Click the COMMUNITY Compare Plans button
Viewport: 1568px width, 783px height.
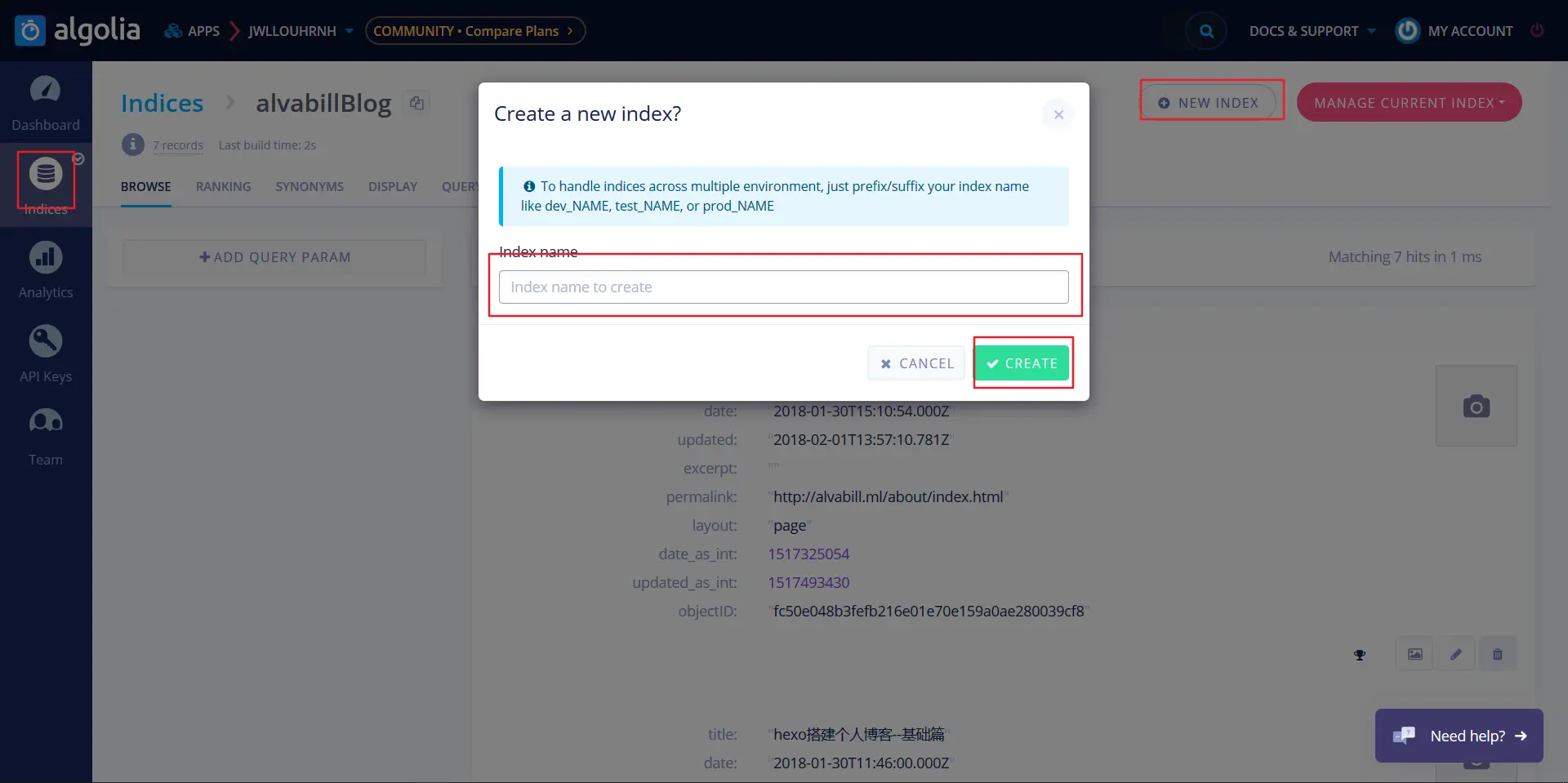click(x=475, y=31)
